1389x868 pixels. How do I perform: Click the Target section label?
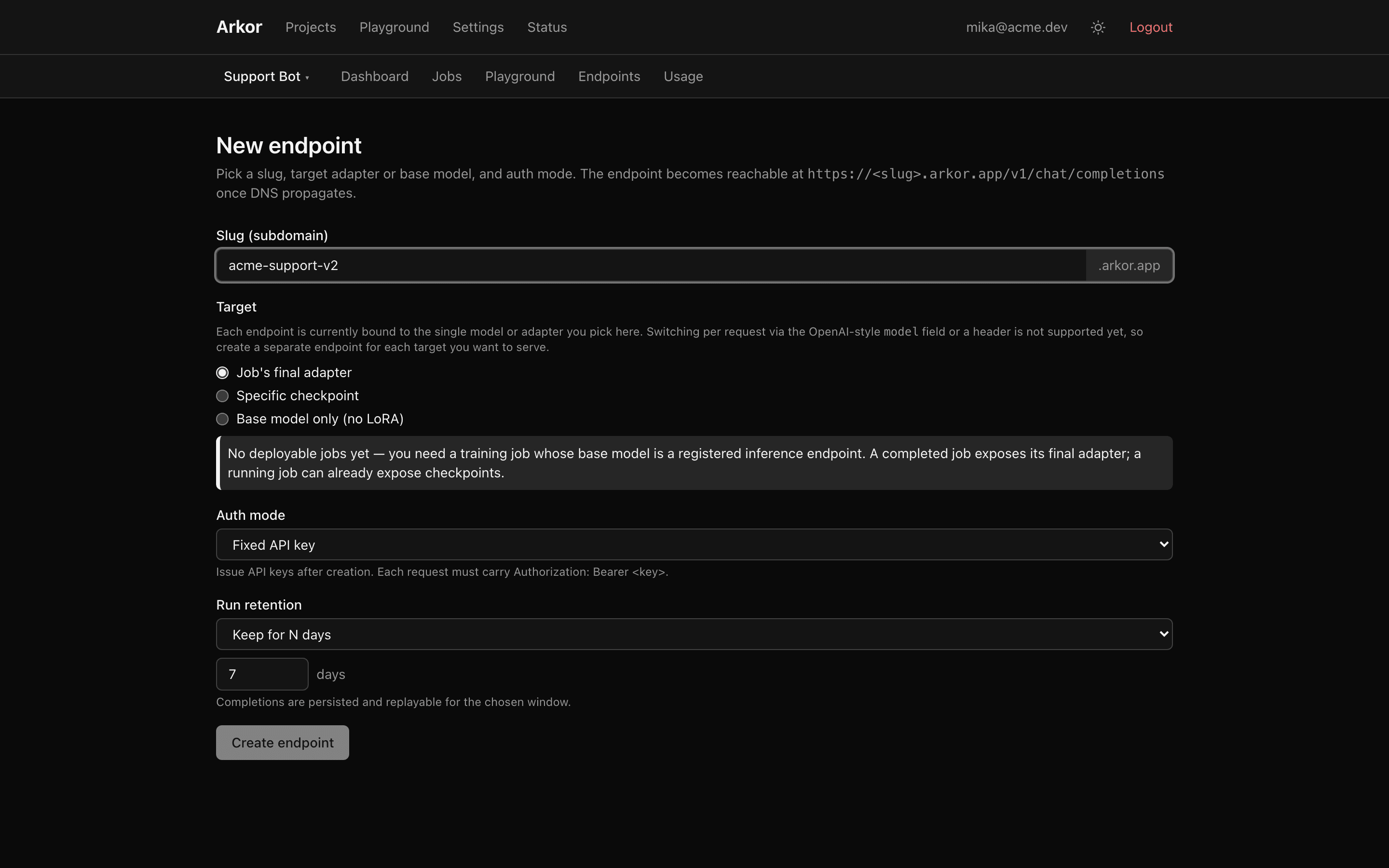point(236,307)
